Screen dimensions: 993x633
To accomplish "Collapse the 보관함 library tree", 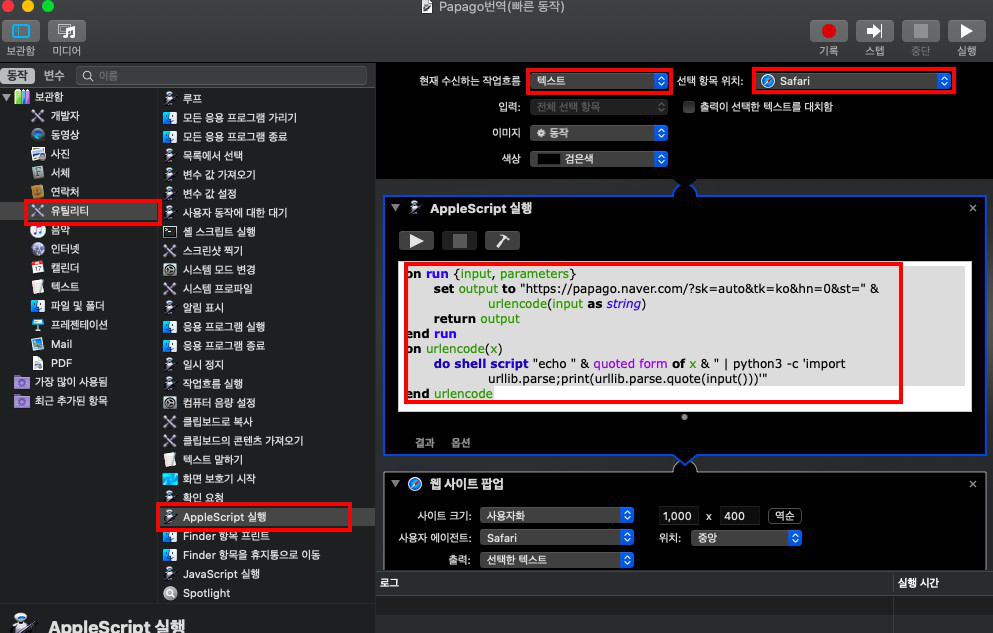I will [x=7, y=97].
